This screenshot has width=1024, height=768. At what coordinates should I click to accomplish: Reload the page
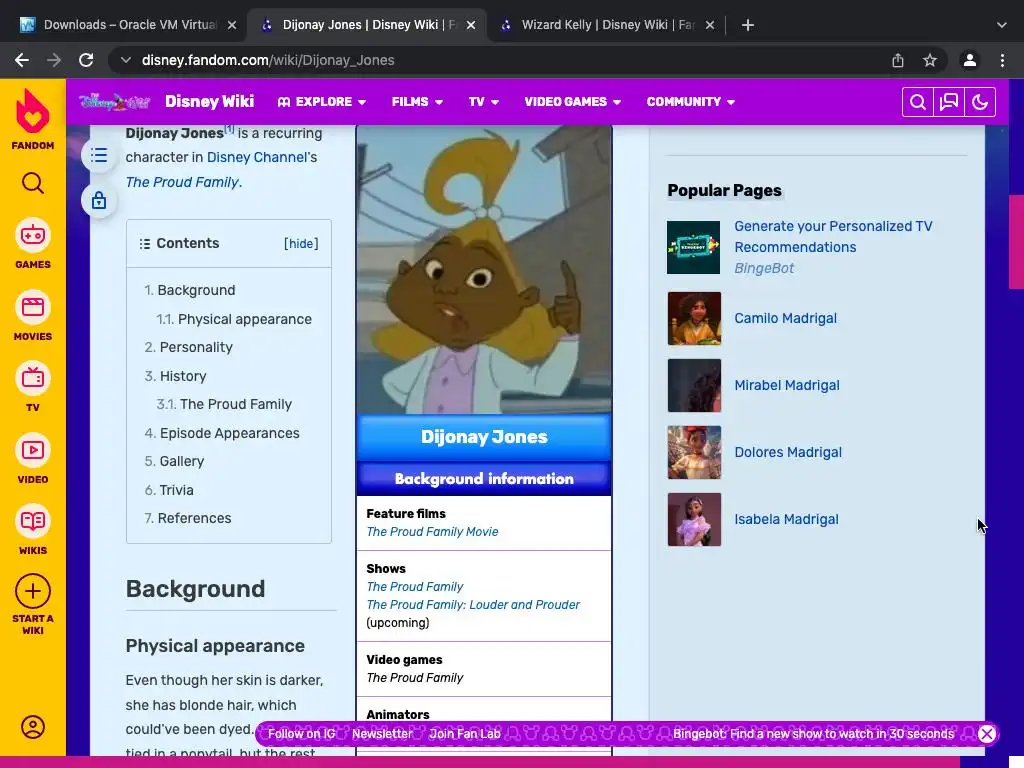point(86,60)
